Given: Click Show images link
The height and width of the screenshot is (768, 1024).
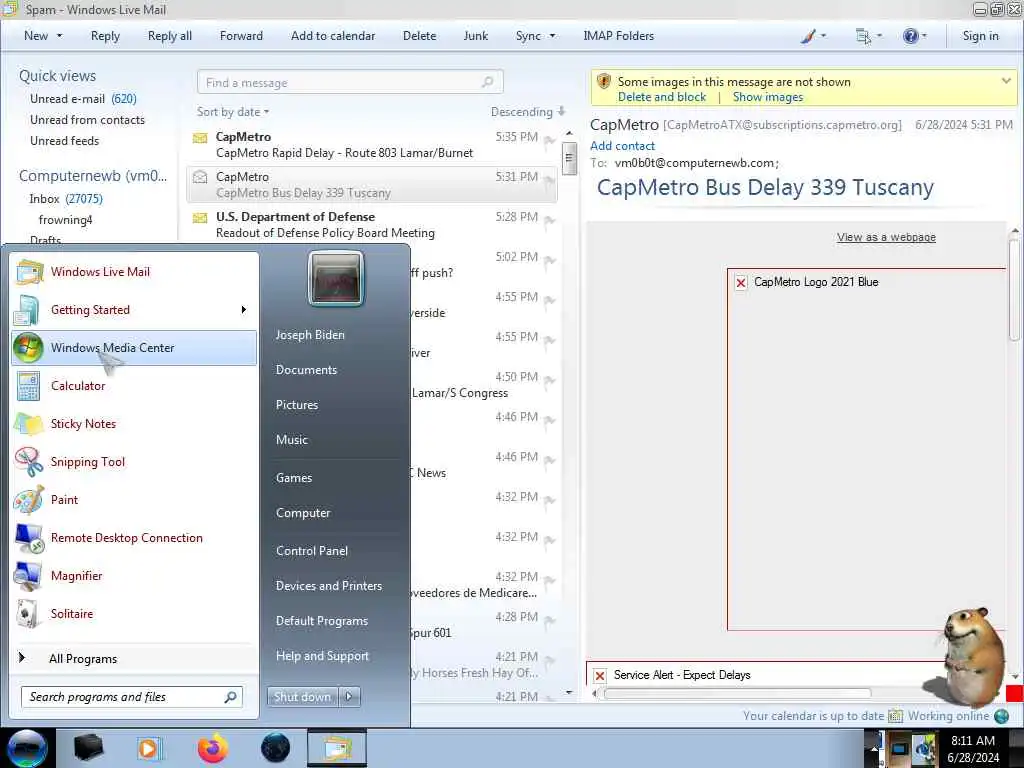Looking at the screenshot, I should coord(767,97).
